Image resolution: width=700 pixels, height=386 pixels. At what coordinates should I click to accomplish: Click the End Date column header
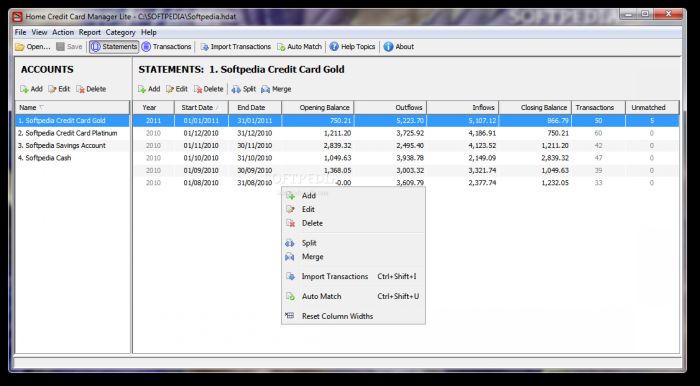click(x=255, y=108)
